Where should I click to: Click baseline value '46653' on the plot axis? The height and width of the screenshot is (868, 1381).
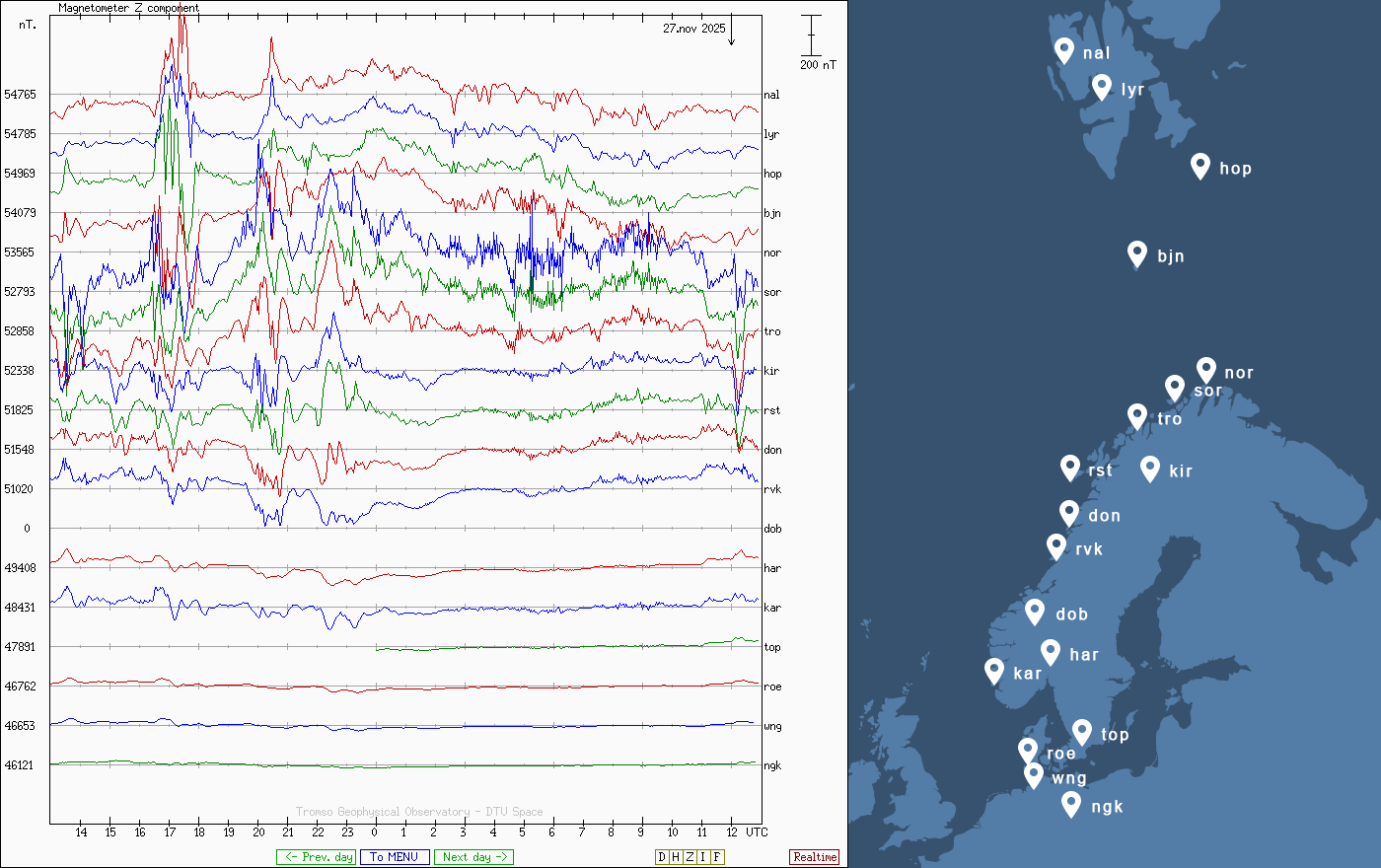click(x=20, y=726)
